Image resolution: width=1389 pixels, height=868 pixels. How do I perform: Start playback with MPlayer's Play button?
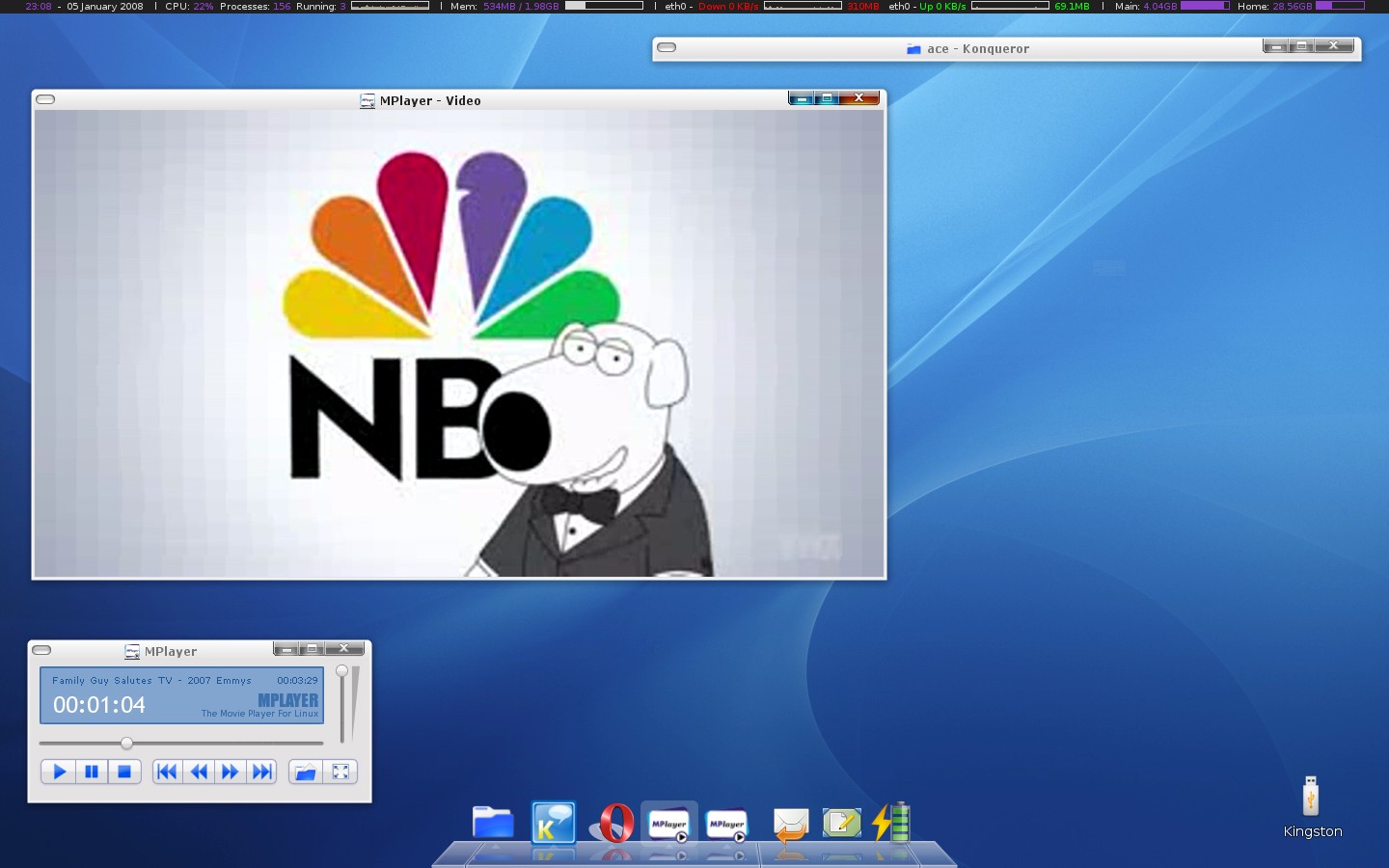pyautogui.click(x=59, y=772)
